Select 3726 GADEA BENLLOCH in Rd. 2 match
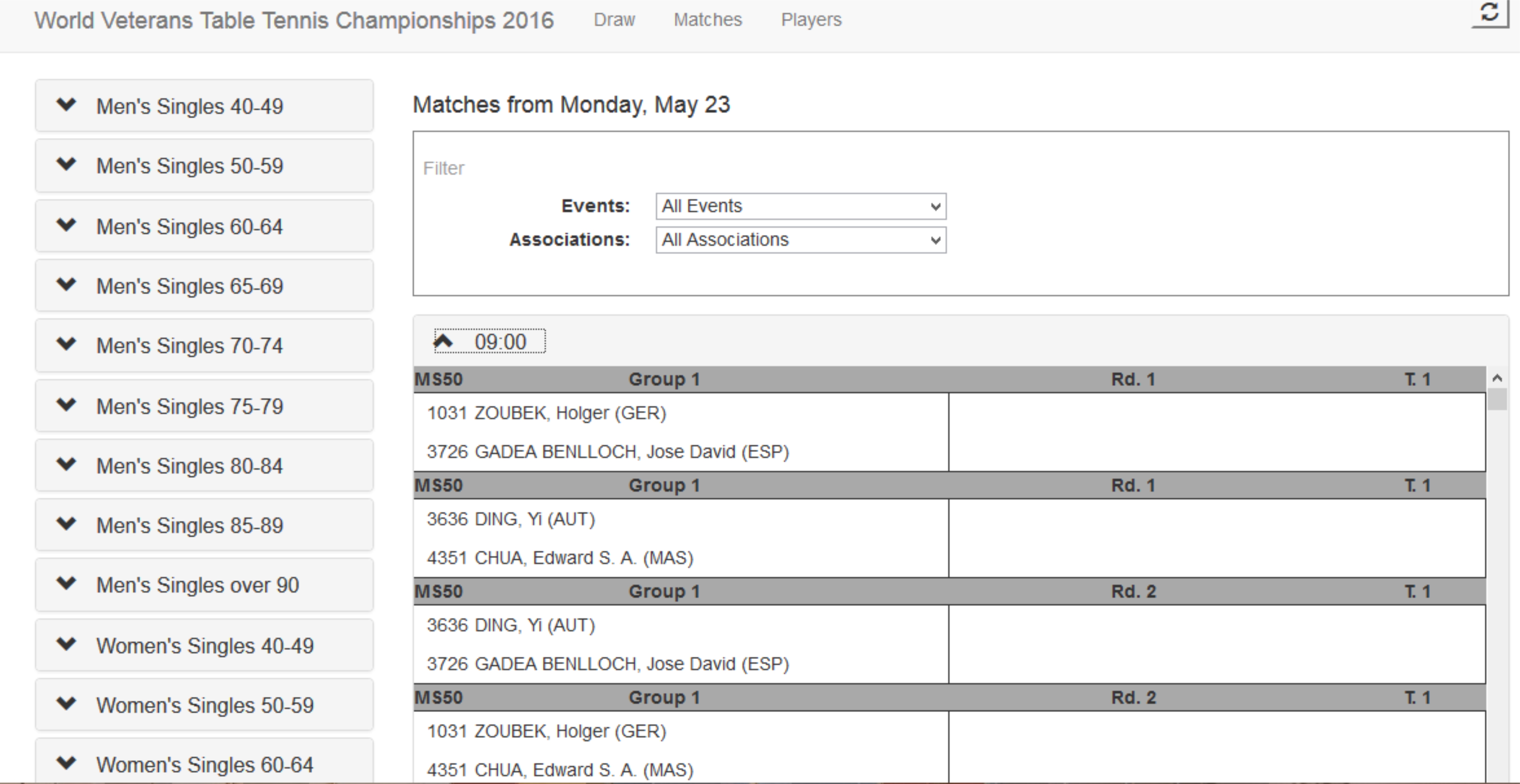The image size is (1520, 784). [x=608, y=665]
